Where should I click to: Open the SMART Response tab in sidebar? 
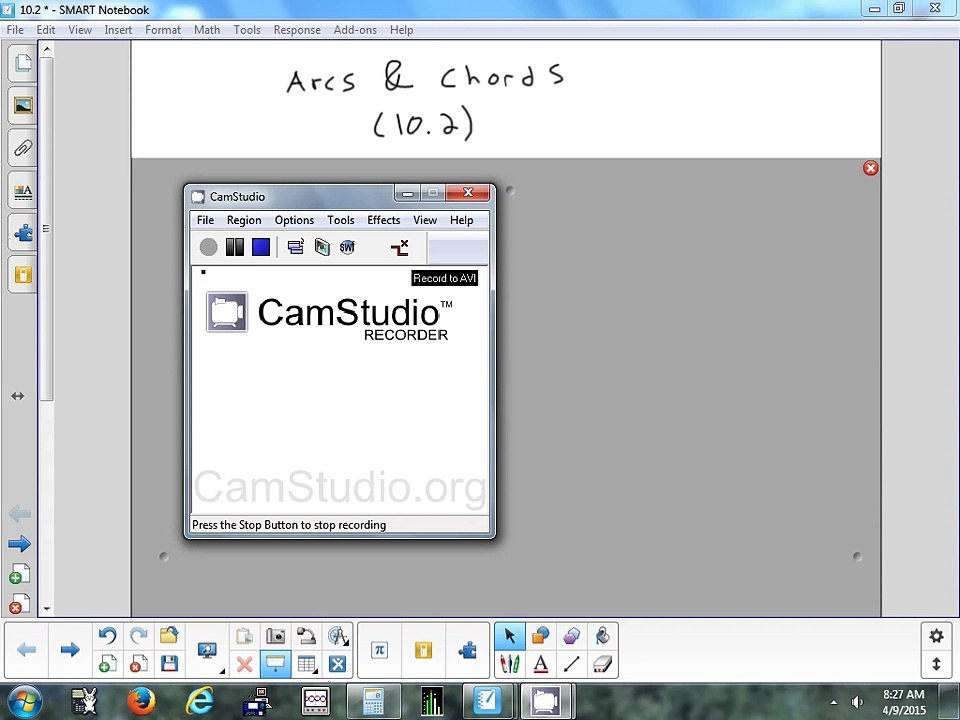tap(23, 275)
